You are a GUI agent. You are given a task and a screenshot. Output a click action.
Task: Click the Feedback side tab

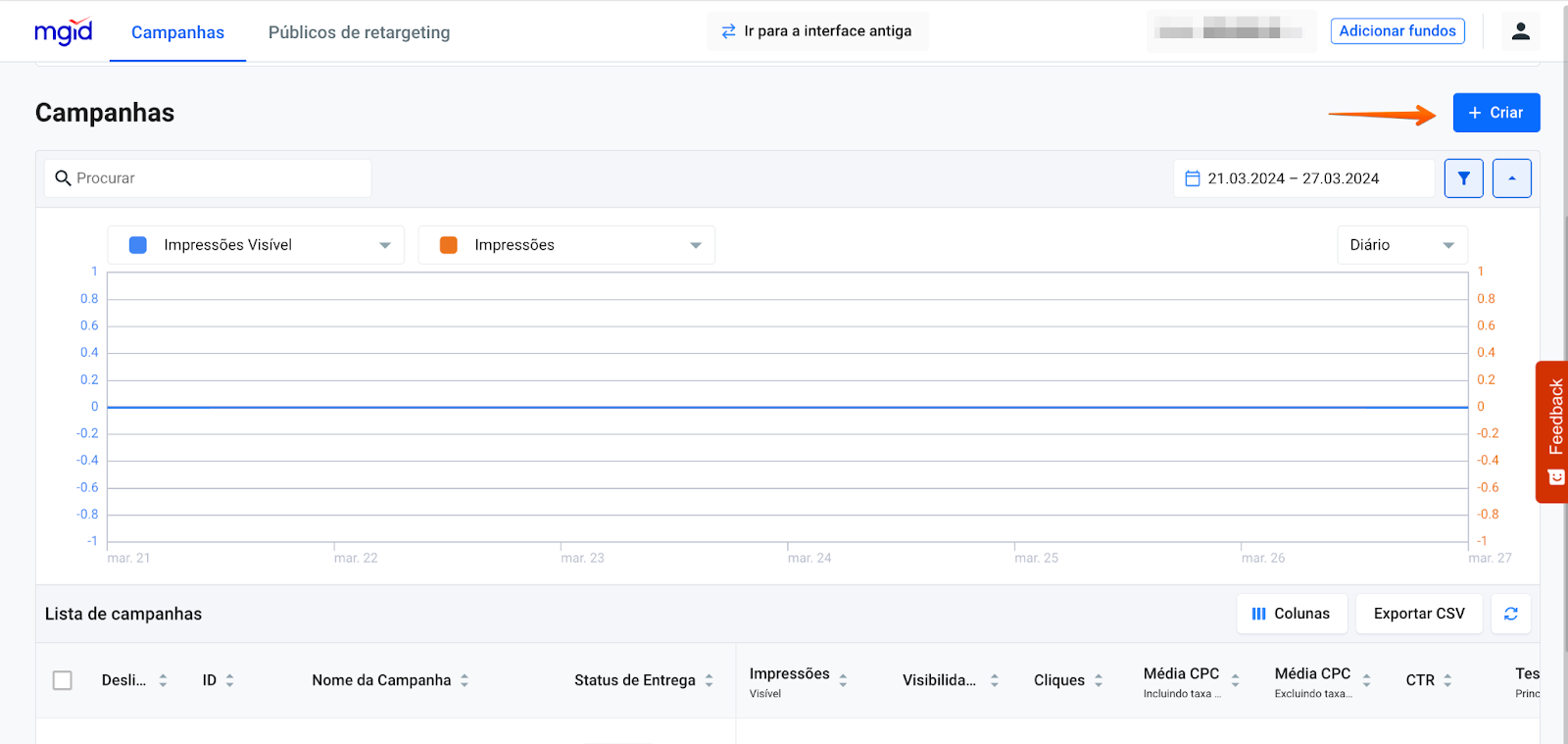tap(1553, 431)
